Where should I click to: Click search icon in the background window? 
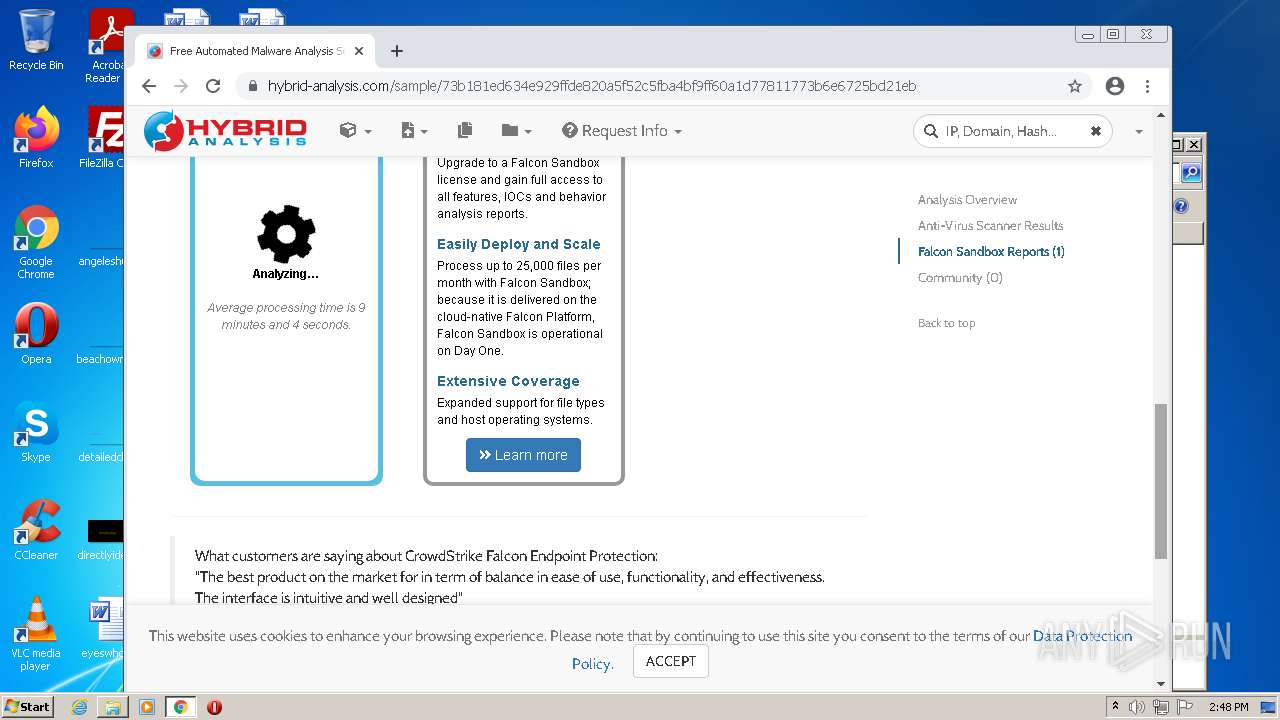coord(1190,173)
